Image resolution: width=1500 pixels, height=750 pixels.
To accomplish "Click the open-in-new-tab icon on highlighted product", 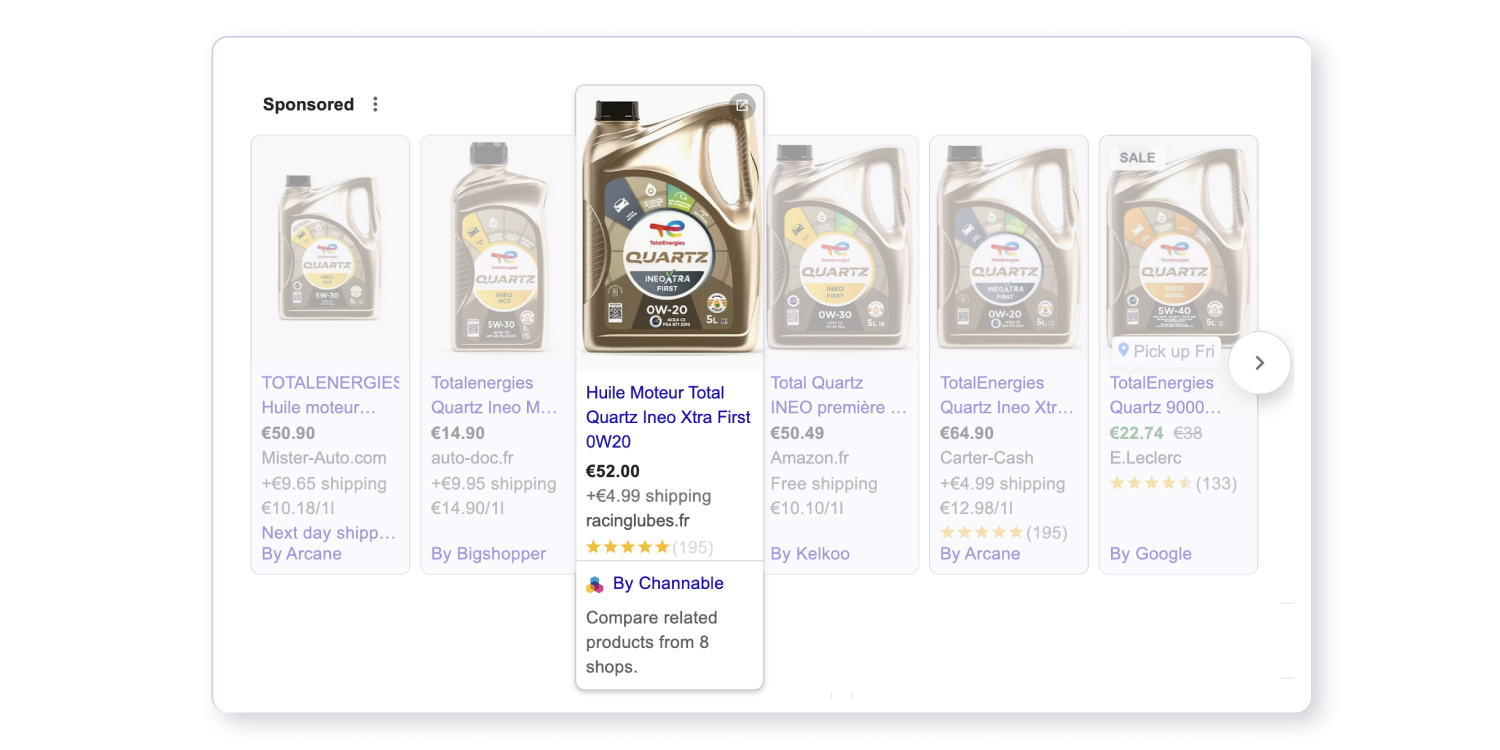I will (x=742, y=105).
